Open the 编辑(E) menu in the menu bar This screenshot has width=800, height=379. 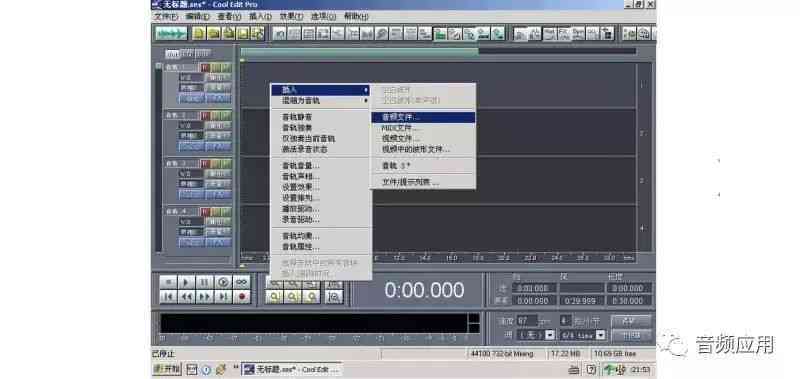(x=197, y=16)
